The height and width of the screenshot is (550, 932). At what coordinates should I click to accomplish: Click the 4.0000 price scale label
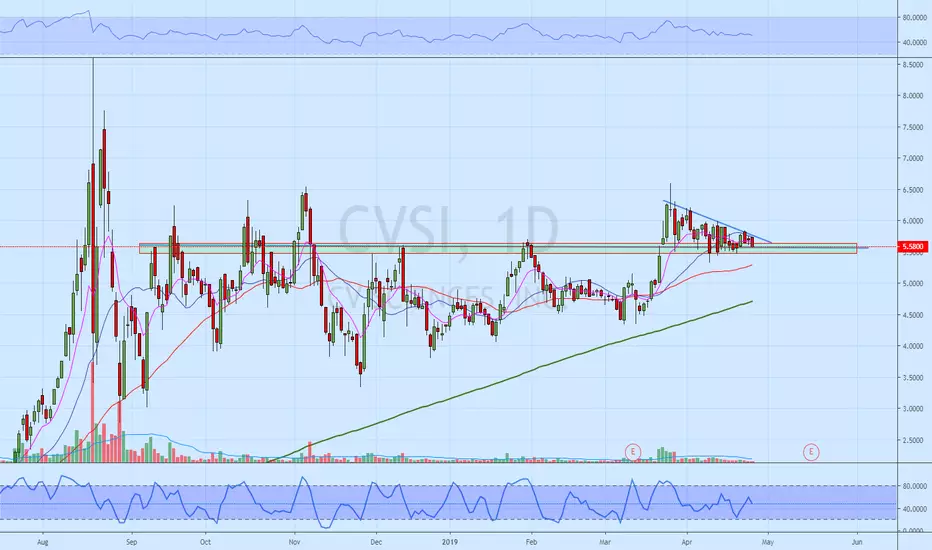pyautogui.click(x=912, y=346)
